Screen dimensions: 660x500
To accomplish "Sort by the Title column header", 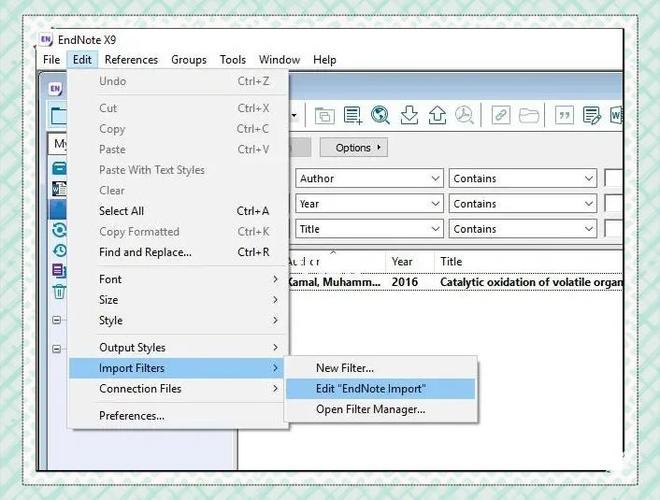I will point(529,262).
